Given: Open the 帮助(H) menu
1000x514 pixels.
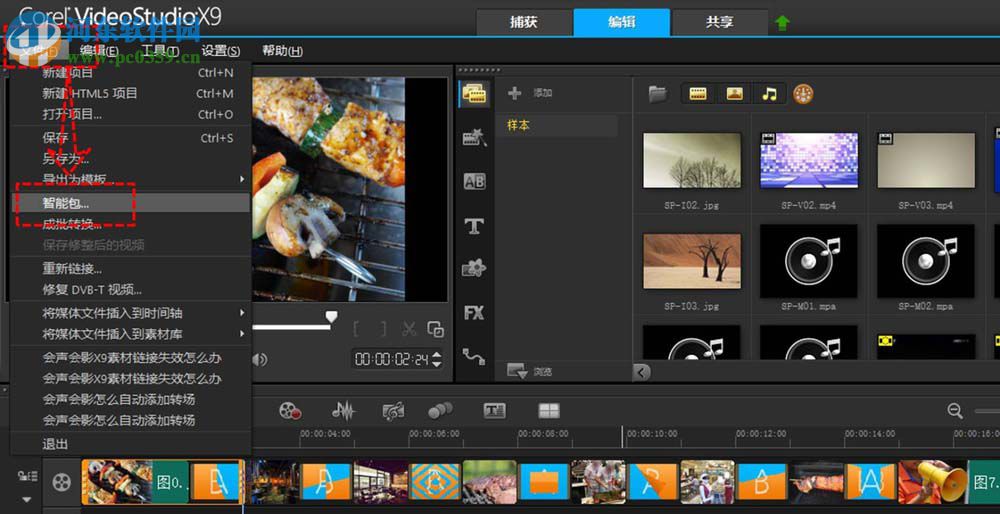Looking at the screenshot, I should (283, 51).
